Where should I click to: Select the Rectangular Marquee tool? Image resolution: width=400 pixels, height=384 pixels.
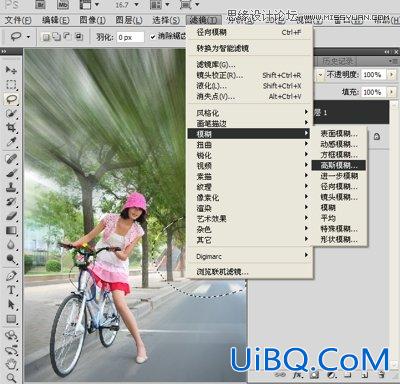point(11,84)
